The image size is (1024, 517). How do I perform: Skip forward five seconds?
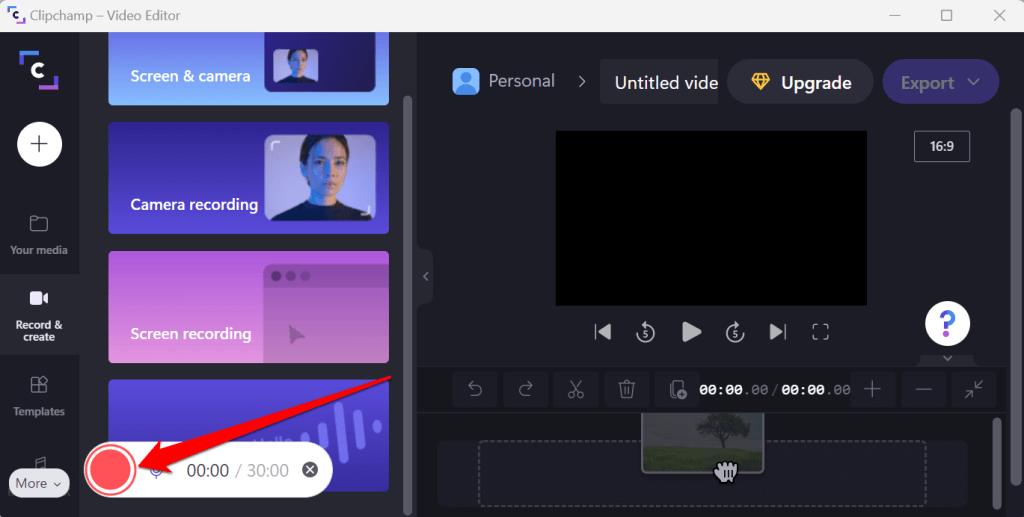pyautogui.click(x=735, y=332)
